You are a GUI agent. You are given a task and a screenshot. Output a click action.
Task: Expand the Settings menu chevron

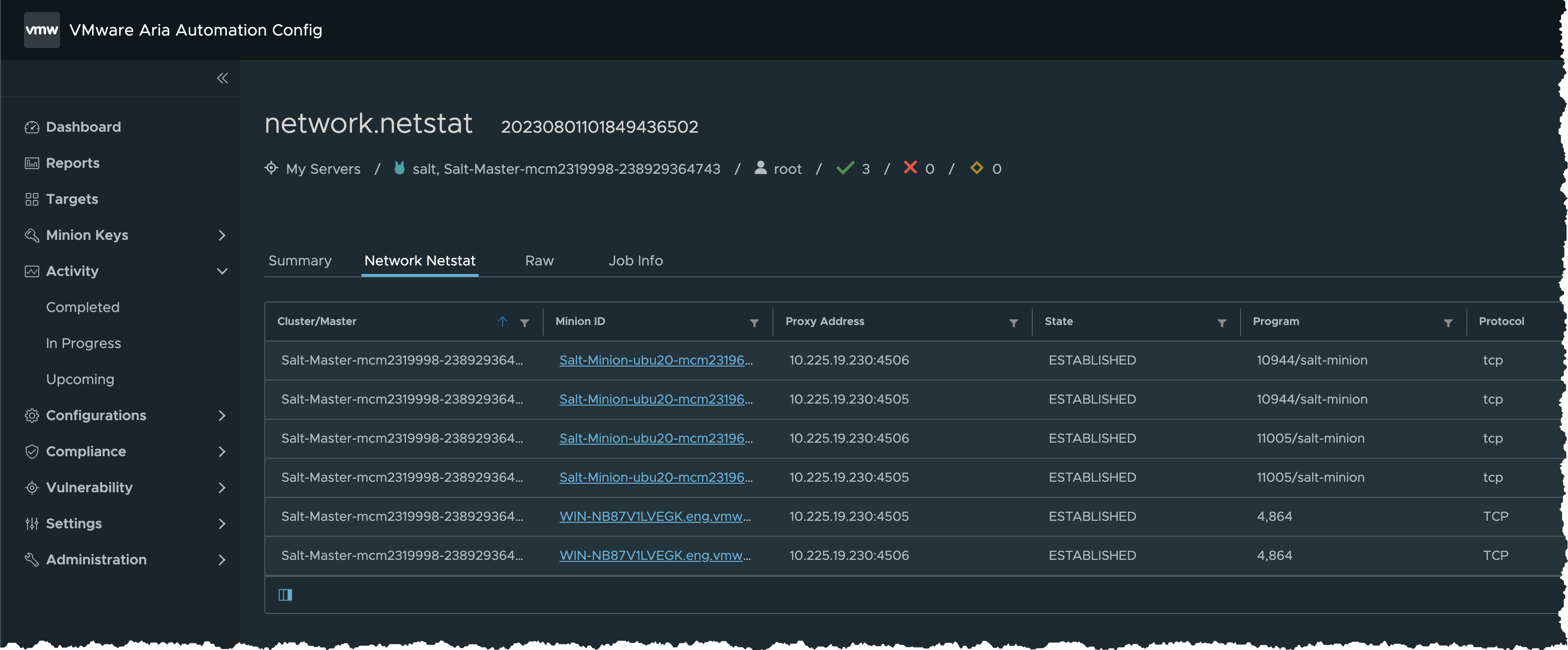click(222, 523)
